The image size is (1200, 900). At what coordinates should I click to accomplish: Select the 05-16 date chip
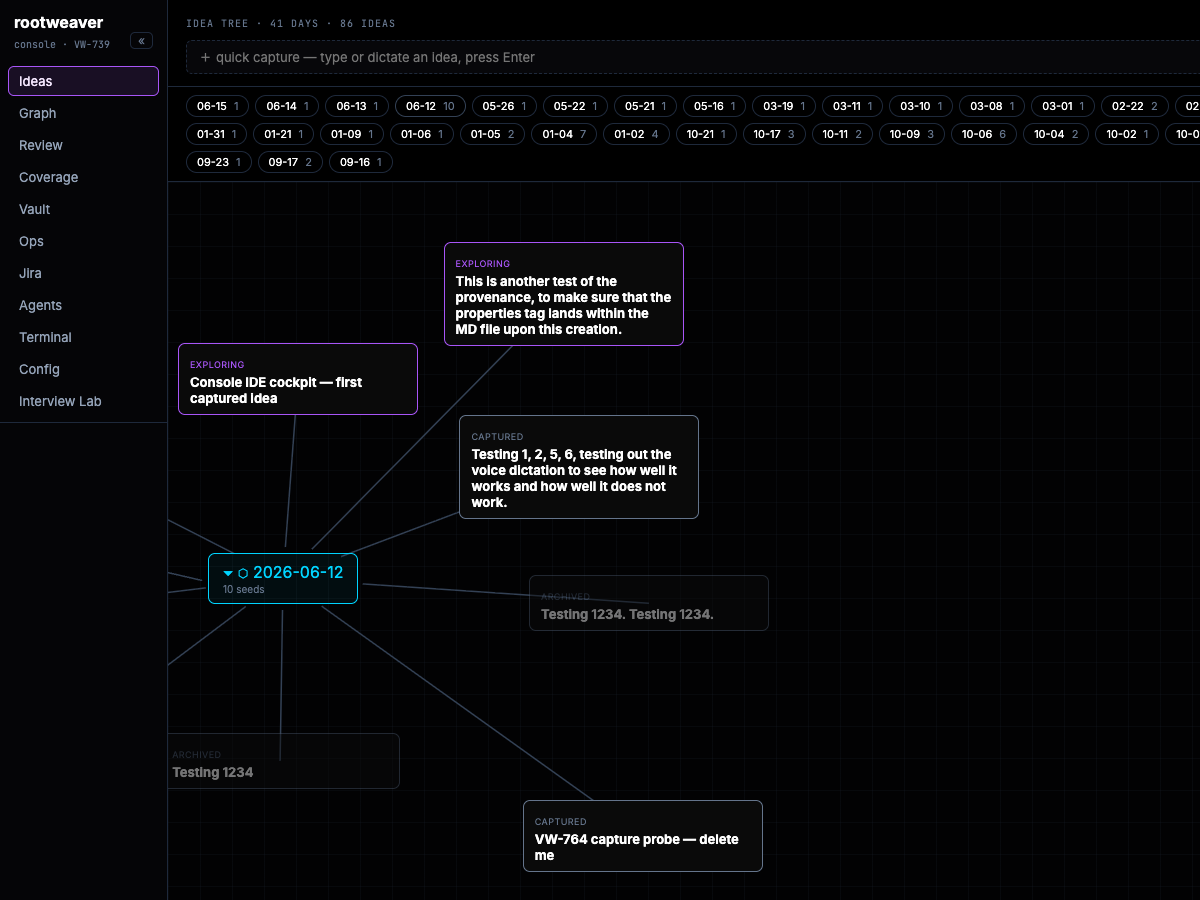(x=715, y=106)
